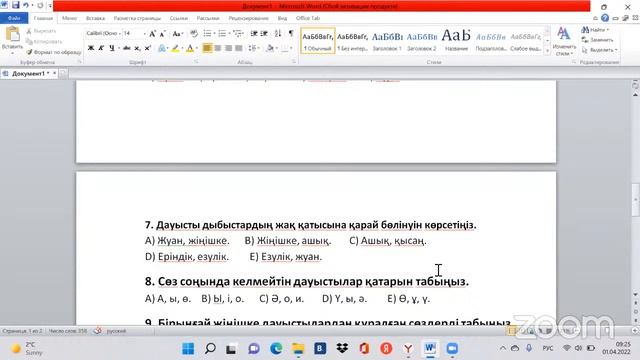The image size is (640, 360).
Task: Open the Borders dropdown arrow
Action: pos(292,48)
